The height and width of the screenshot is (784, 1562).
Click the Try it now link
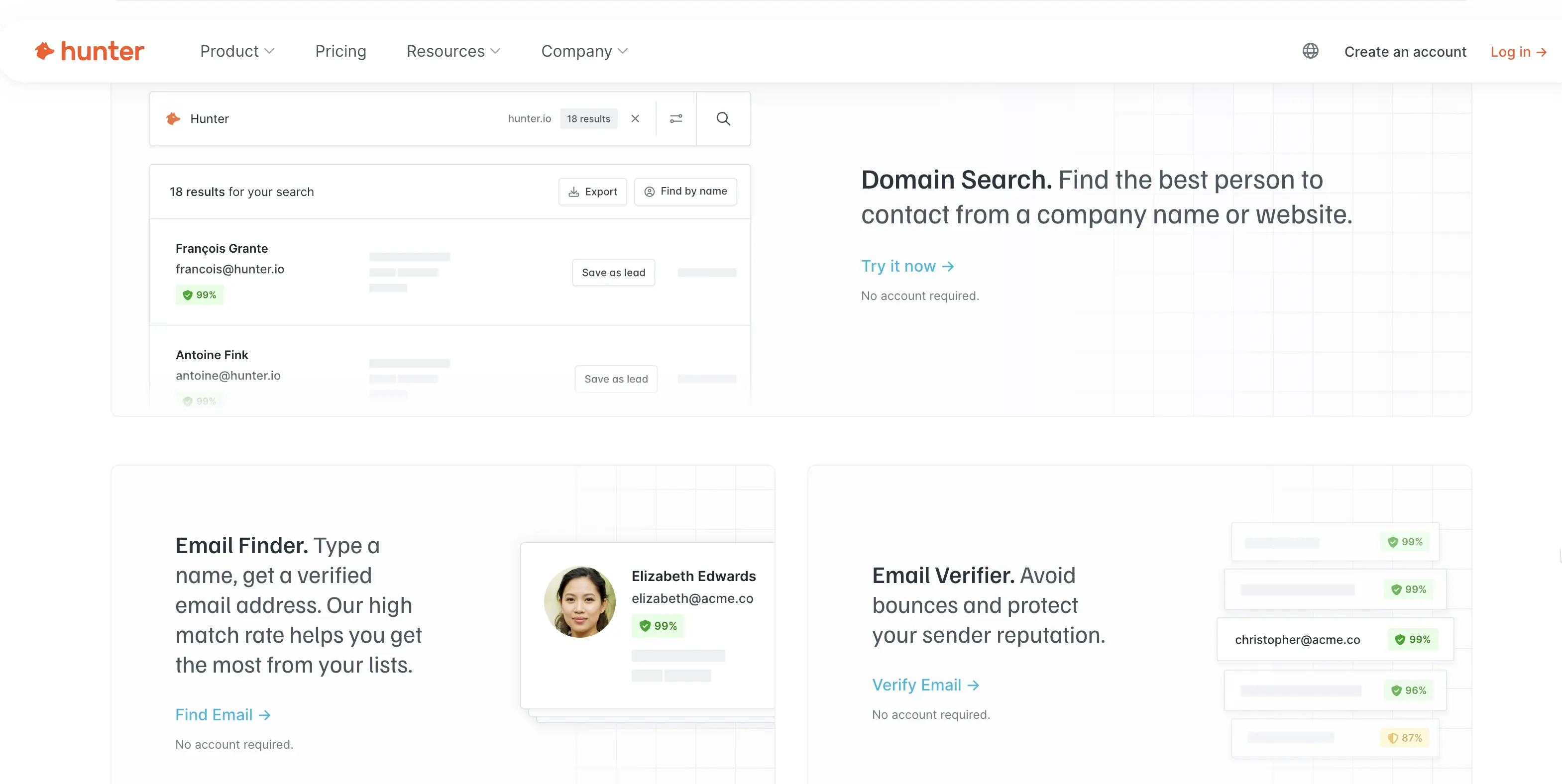[x=908, y=266]
